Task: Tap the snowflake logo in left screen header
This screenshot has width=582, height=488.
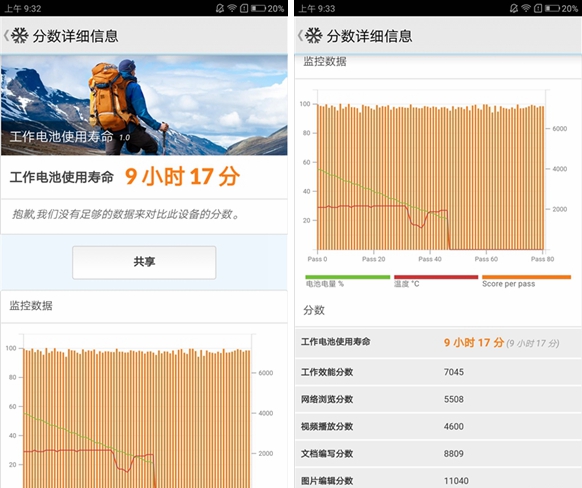Action: [20, 36]
